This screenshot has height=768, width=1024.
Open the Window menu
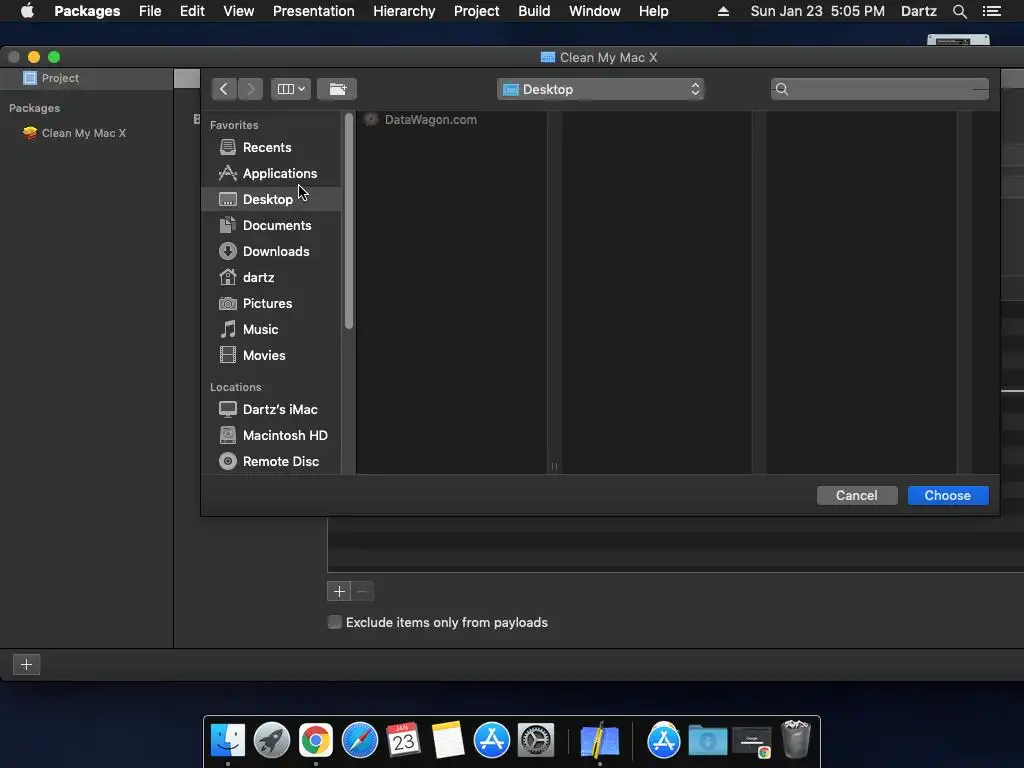[x=595, y=11]
